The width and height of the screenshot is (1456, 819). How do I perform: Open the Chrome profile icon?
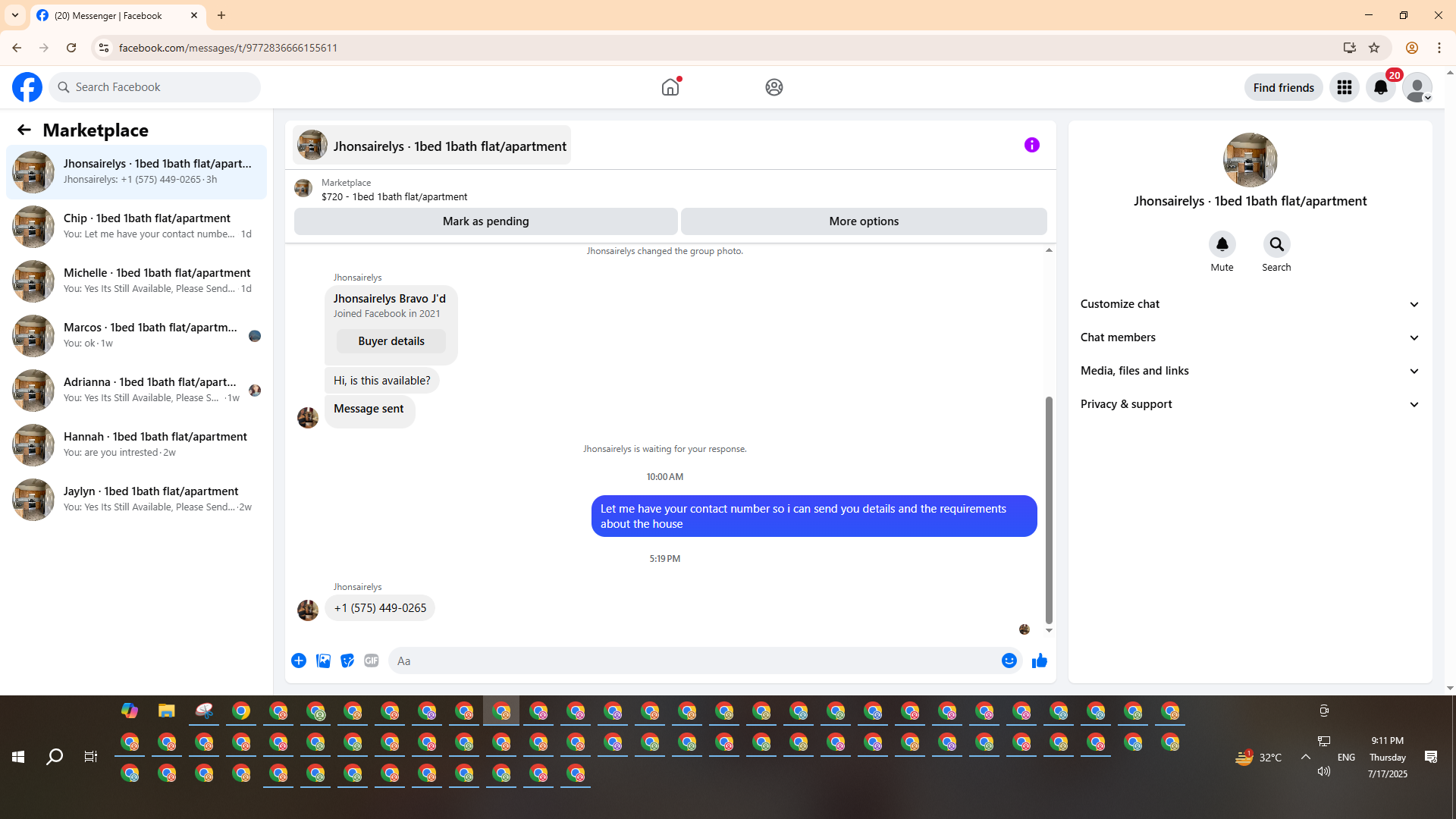tap(1411, 48)
